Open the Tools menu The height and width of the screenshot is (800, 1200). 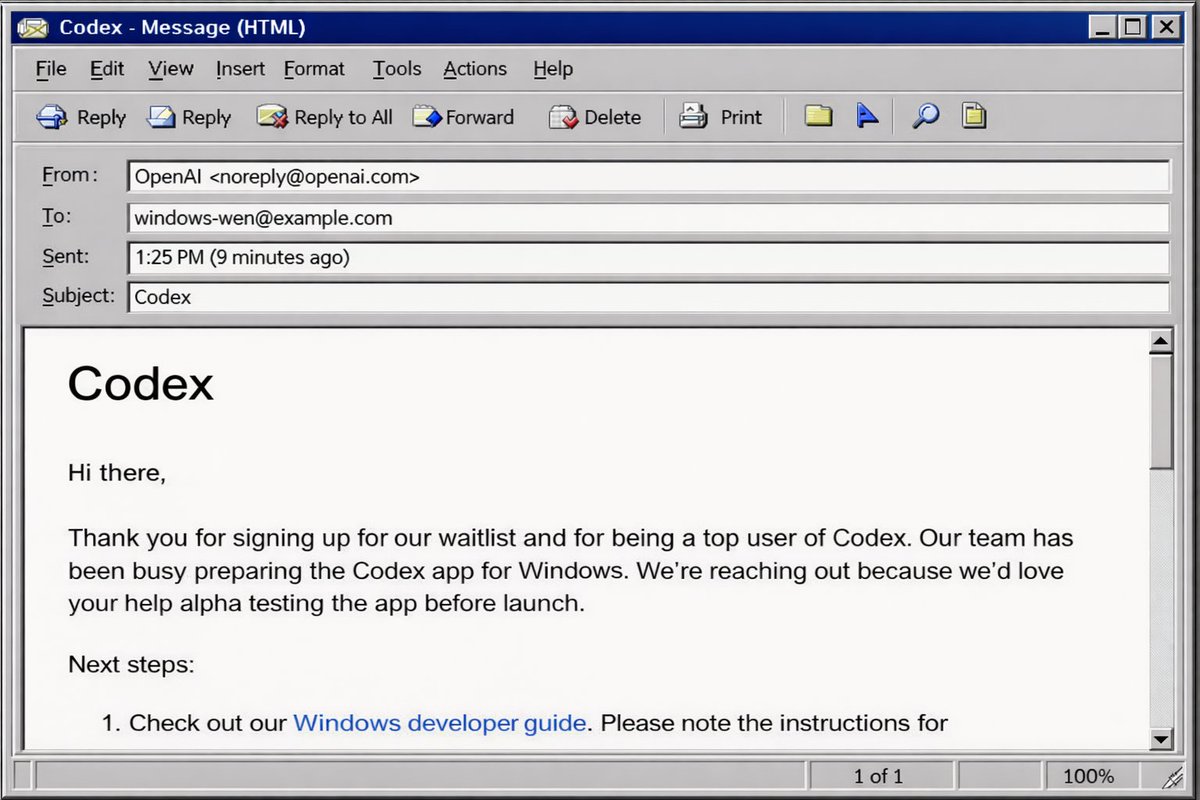click(396, 68)
